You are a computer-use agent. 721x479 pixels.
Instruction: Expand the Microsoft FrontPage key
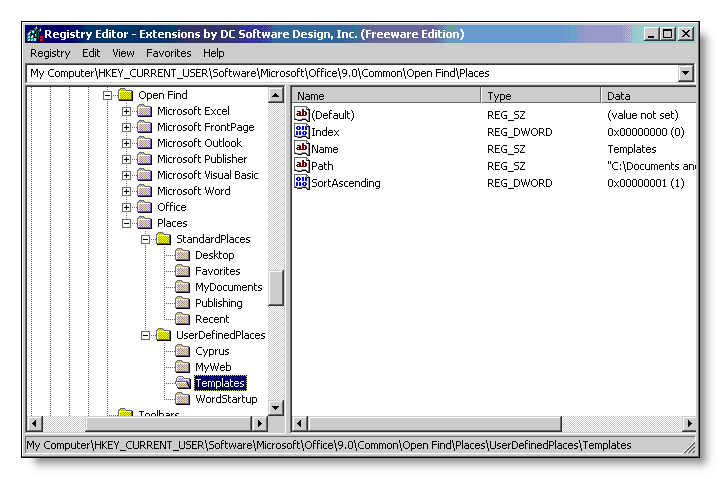click(126, 127)
